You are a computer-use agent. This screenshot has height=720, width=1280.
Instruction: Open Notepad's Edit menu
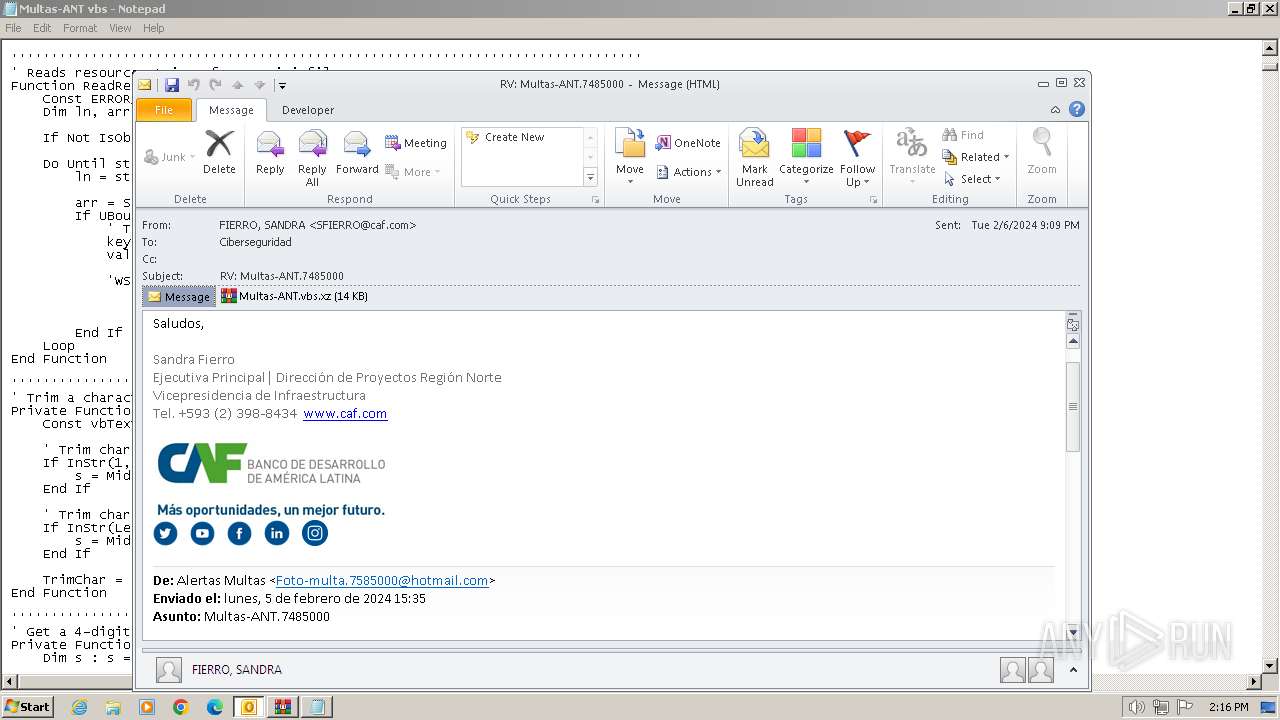pos(42,28)
